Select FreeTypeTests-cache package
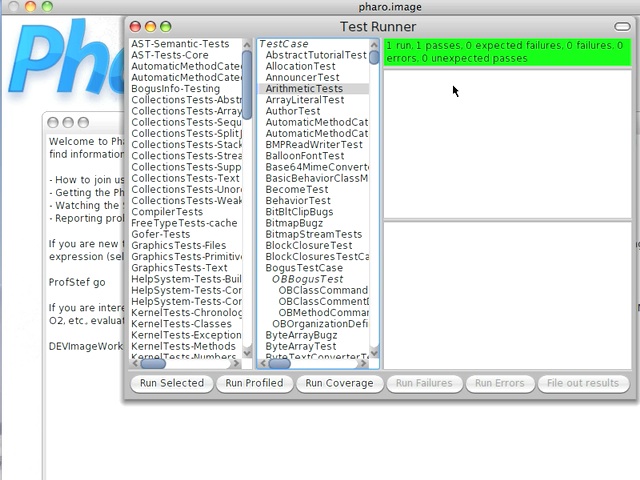This screenshot has height=480, width=640. tap(184, 223)
